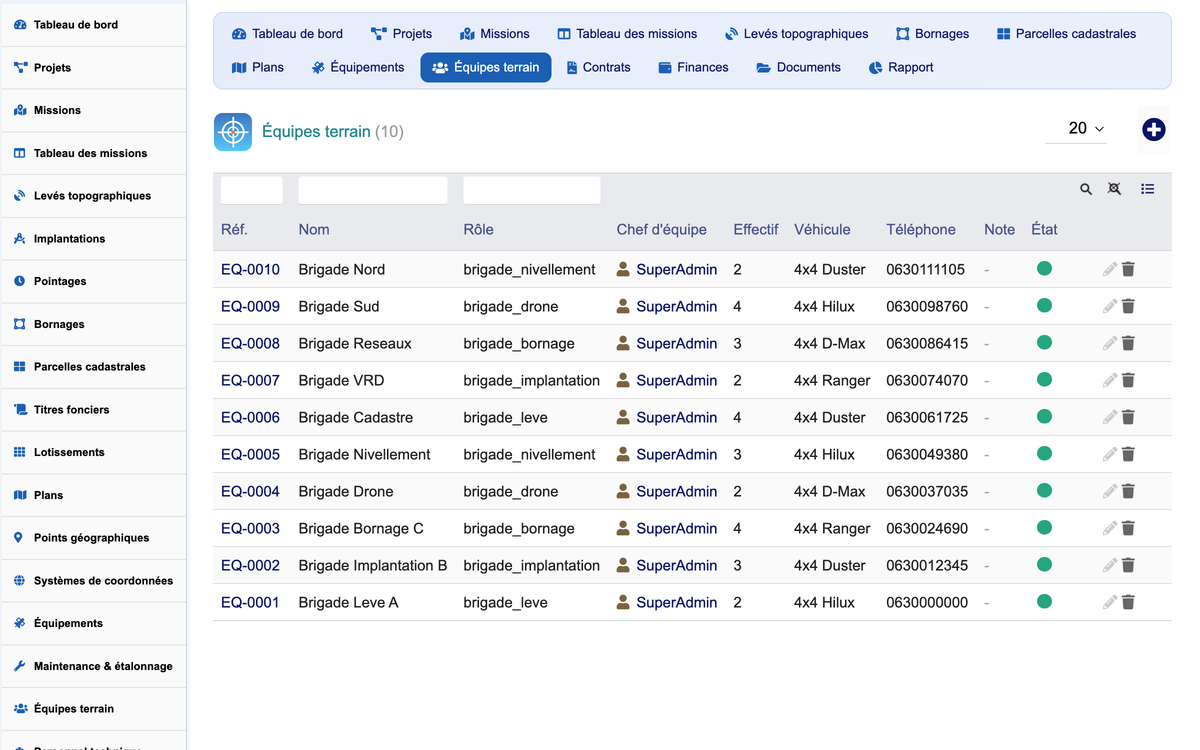Sort by the Effectif column header
Image resolution: width=1200 pixels, height=750 pixels.
pyautogui.click(x=755, y=230)
